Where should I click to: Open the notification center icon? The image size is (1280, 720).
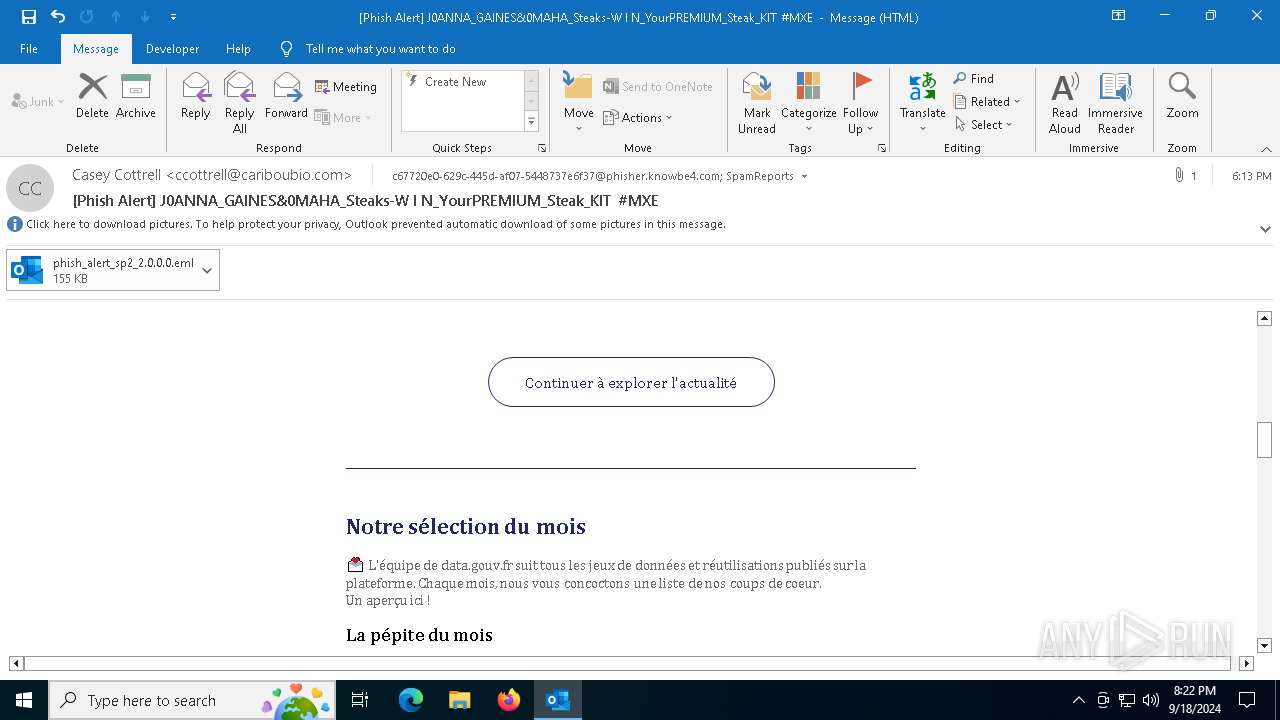[x=1247, y=700]
